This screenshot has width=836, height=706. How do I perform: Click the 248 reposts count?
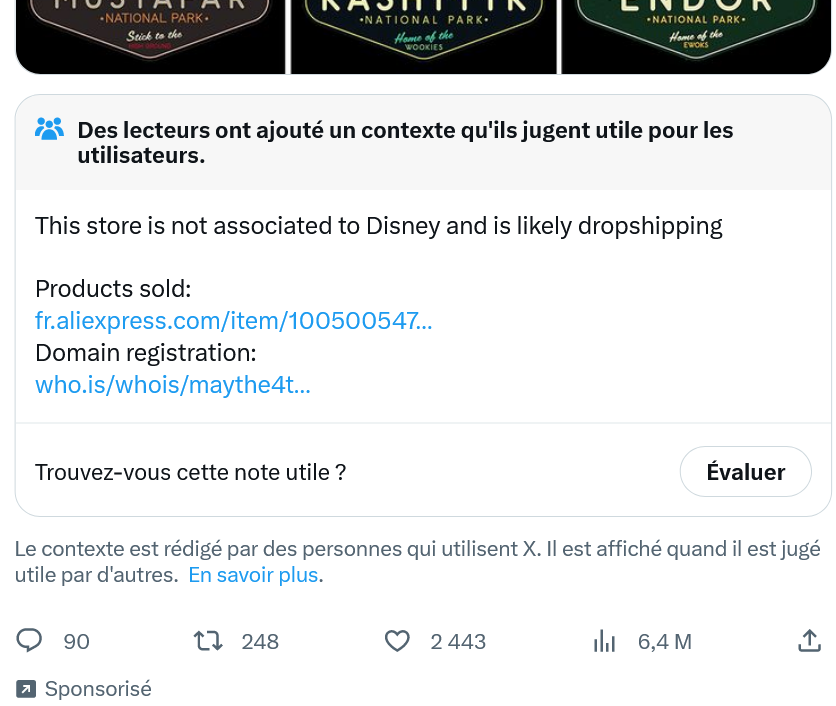tap(260, 642)
